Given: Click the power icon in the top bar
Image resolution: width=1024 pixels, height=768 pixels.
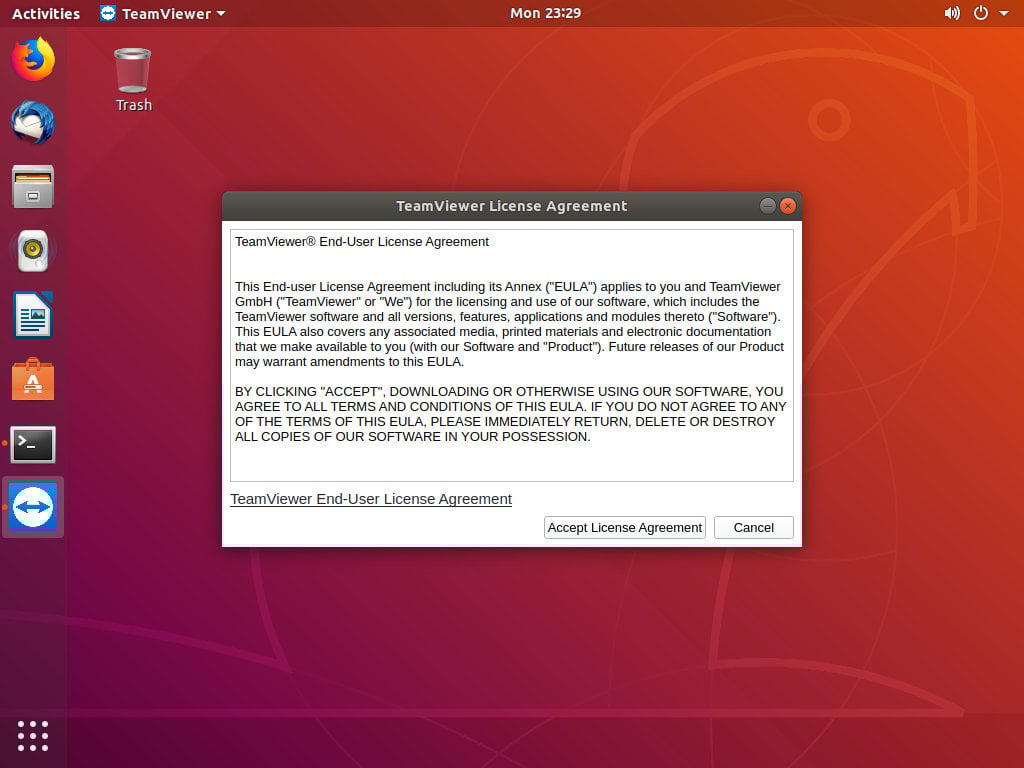Looking at the screenshot, I should click(x=981, y=13).
